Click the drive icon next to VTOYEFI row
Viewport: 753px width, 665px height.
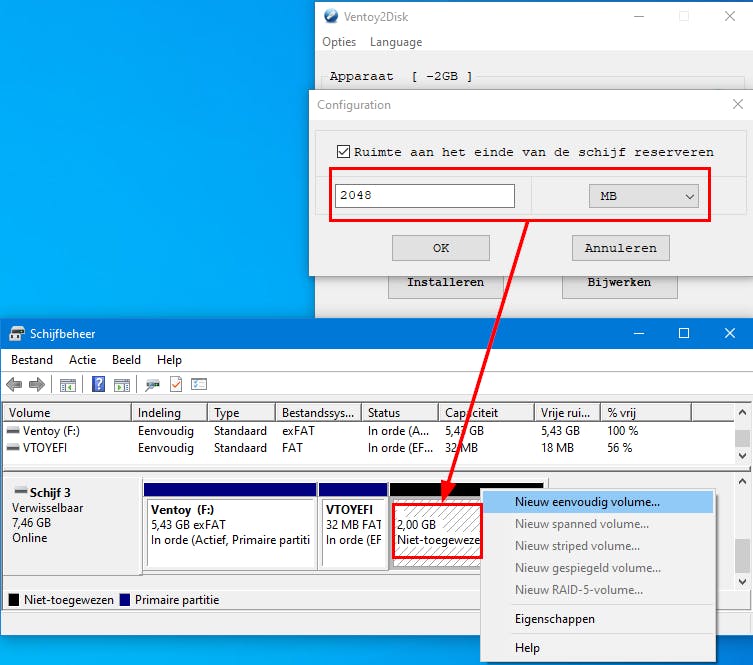pos(13,448)
